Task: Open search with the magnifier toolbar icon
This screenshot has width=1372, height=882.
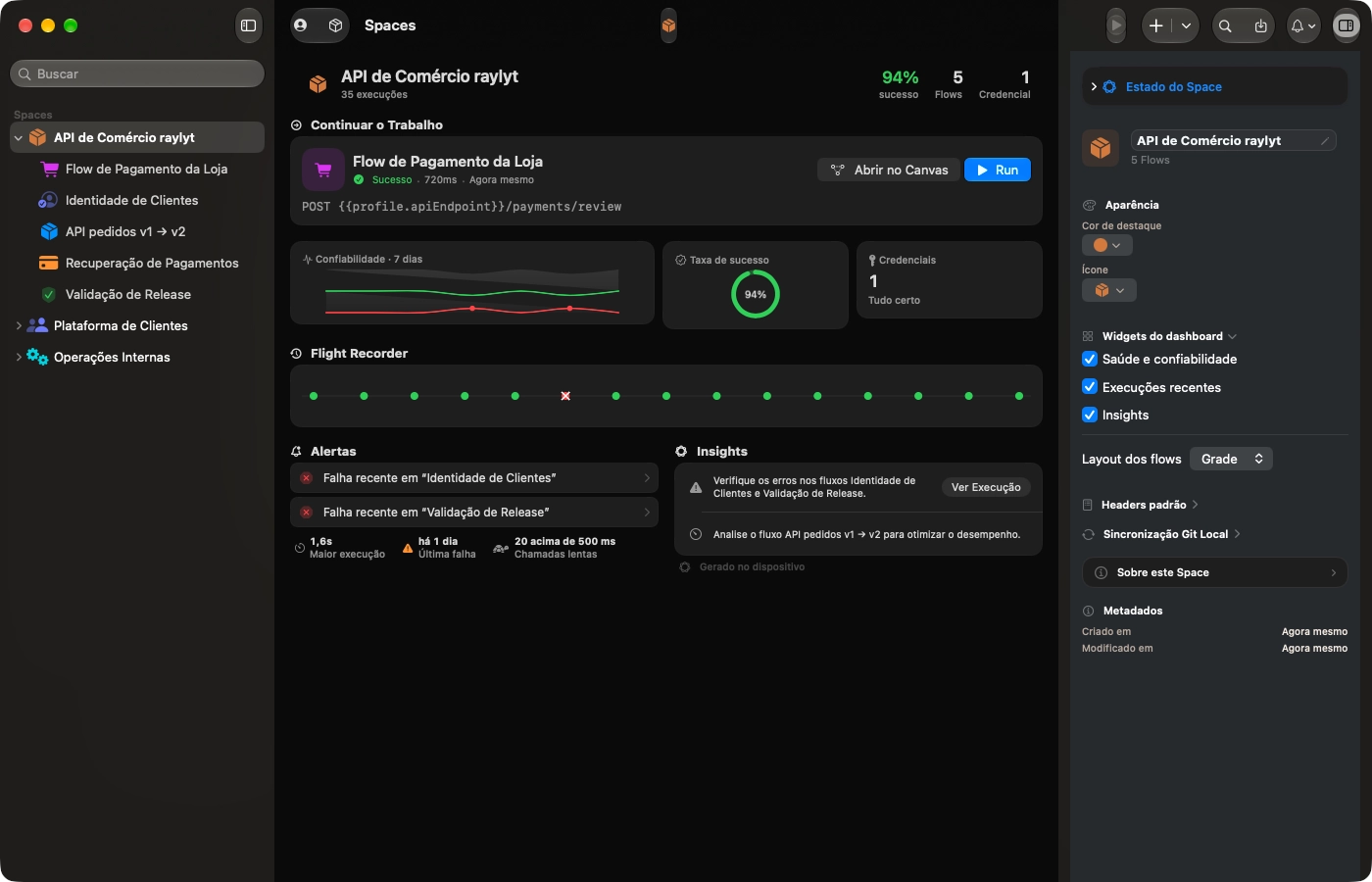Action: [x=1225, y=25]
